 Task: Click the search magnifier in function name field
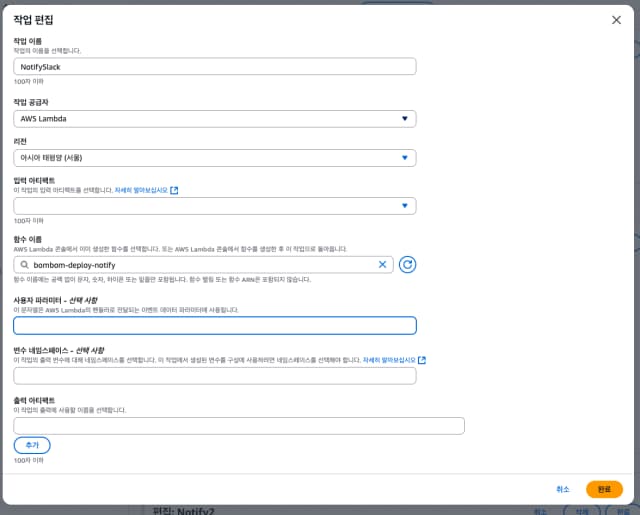(x=24, y=265)
